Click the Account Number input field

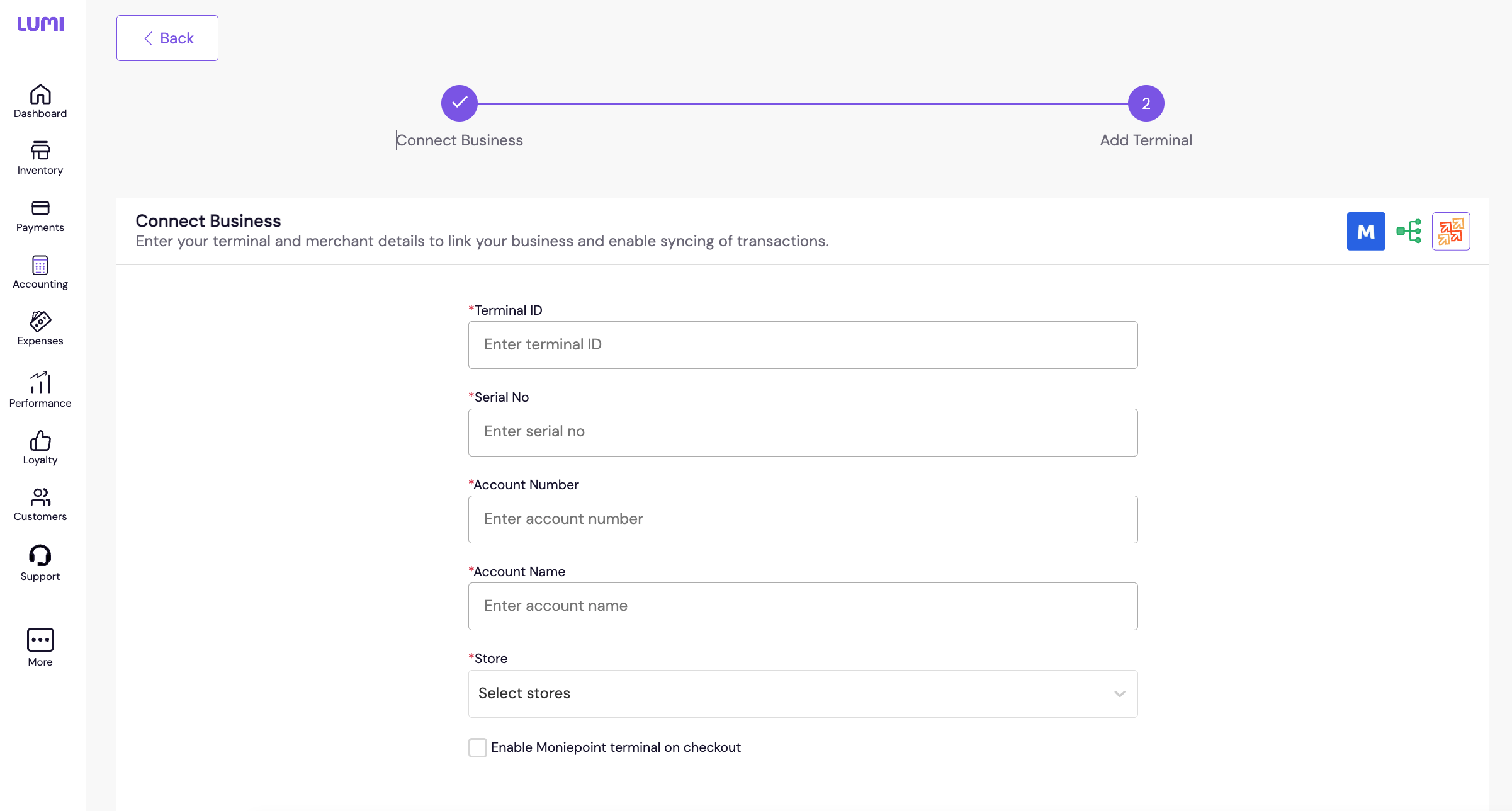pyautogui.click(x=803, y=519)
